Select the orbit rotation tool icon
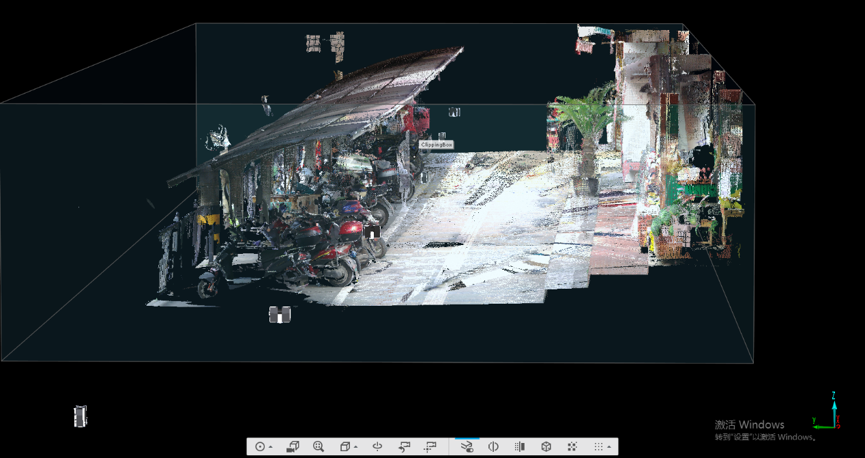This screenshot has width=865, height=458. (x=378, y=447)
